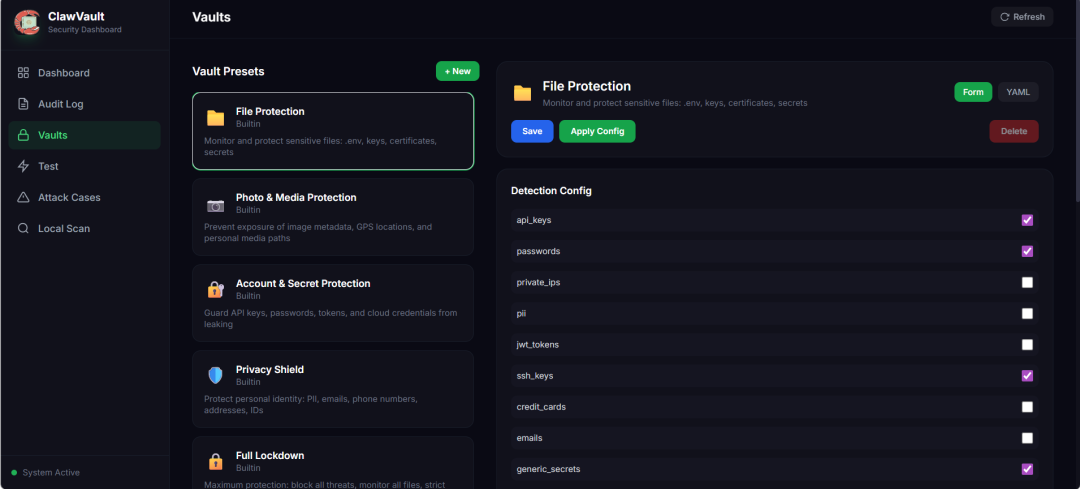Disable the ssh_keys checkbox
1080x489 pixels.
[1027, 376]
